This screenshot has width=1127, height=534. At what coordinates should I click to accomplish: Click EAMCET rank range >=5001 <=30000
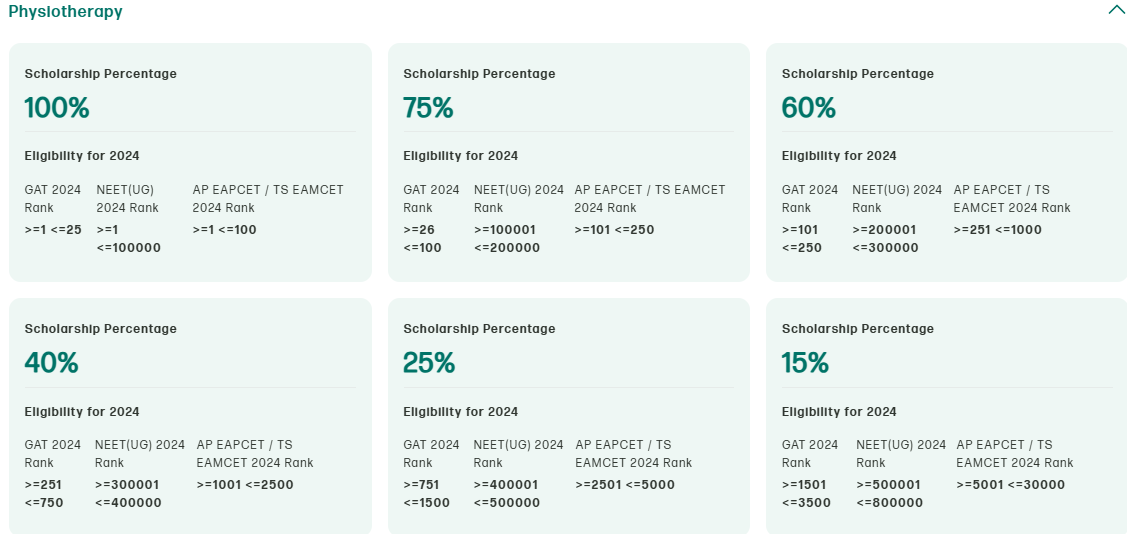click(1010, 485)
